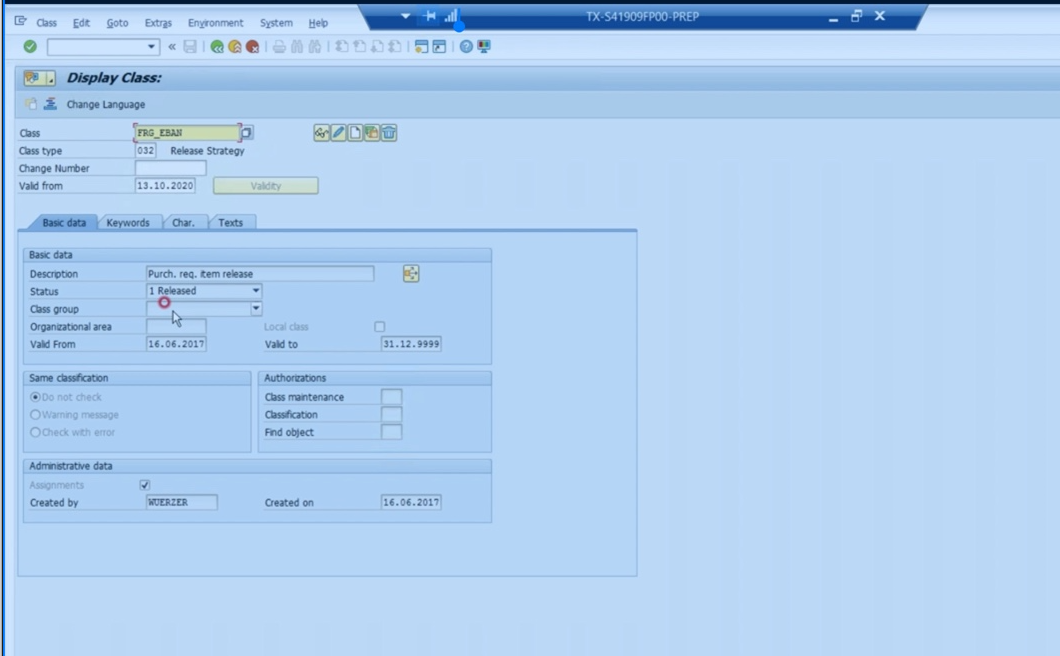Open the Help menu

click(x=318, y=23)
